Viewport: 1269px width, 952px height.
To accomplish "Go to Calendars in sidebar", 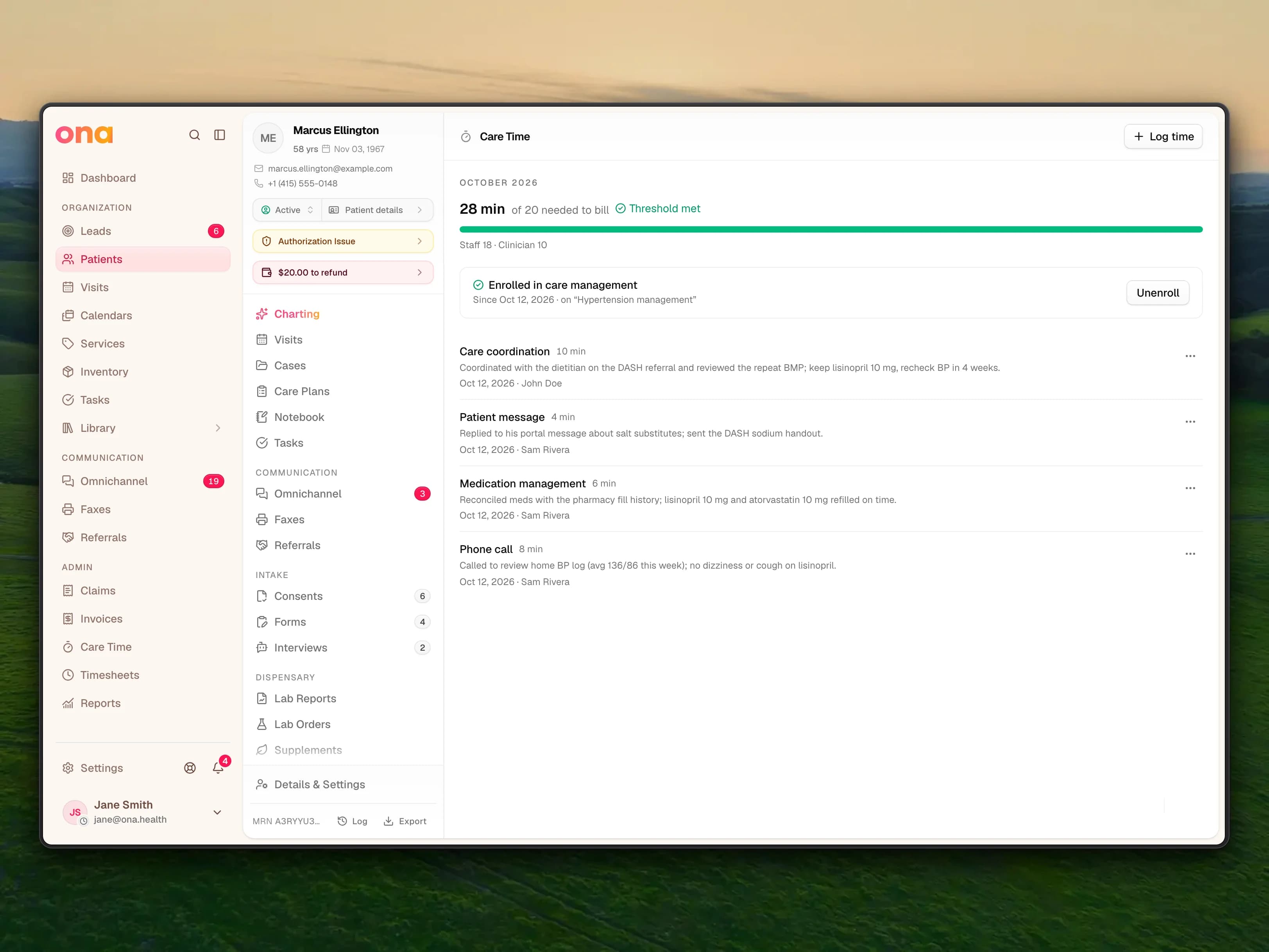I will (143, 315).
